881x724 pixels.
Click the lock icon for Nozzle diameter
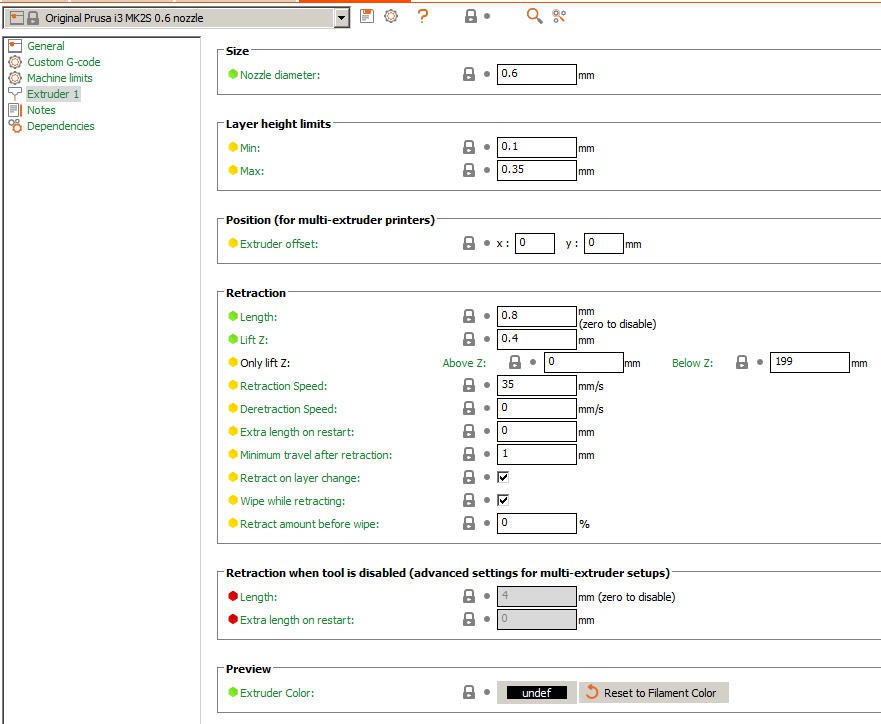click(x=469, y=74)
